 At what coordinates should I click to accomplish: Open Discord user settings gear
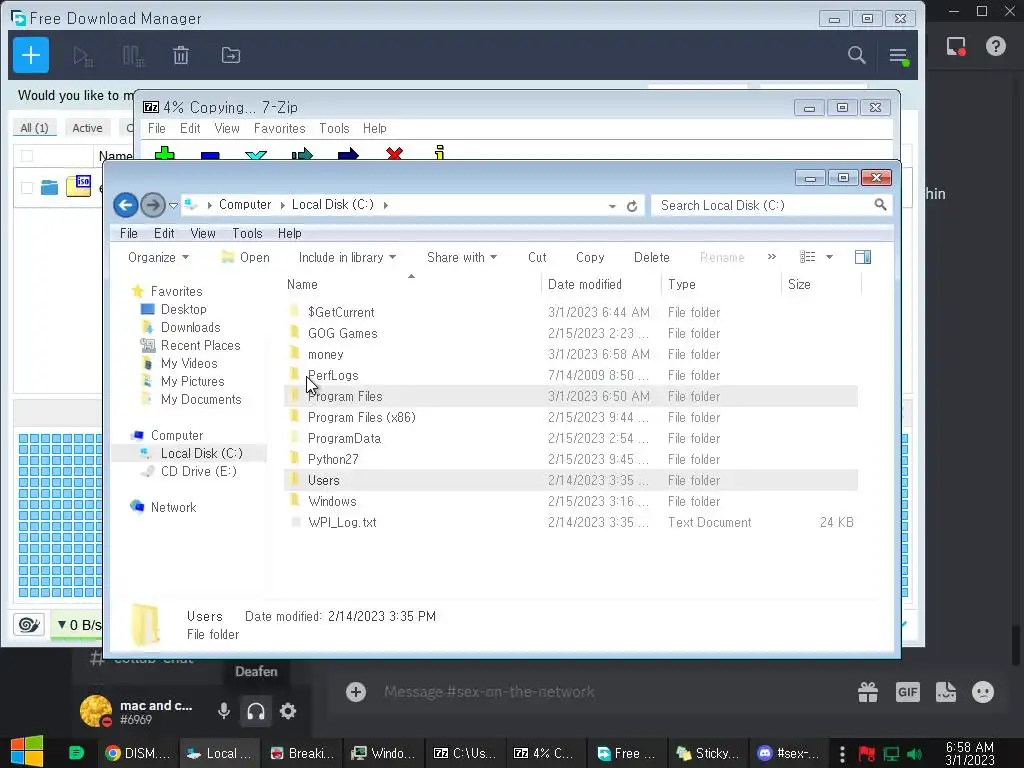click(288, 711)
